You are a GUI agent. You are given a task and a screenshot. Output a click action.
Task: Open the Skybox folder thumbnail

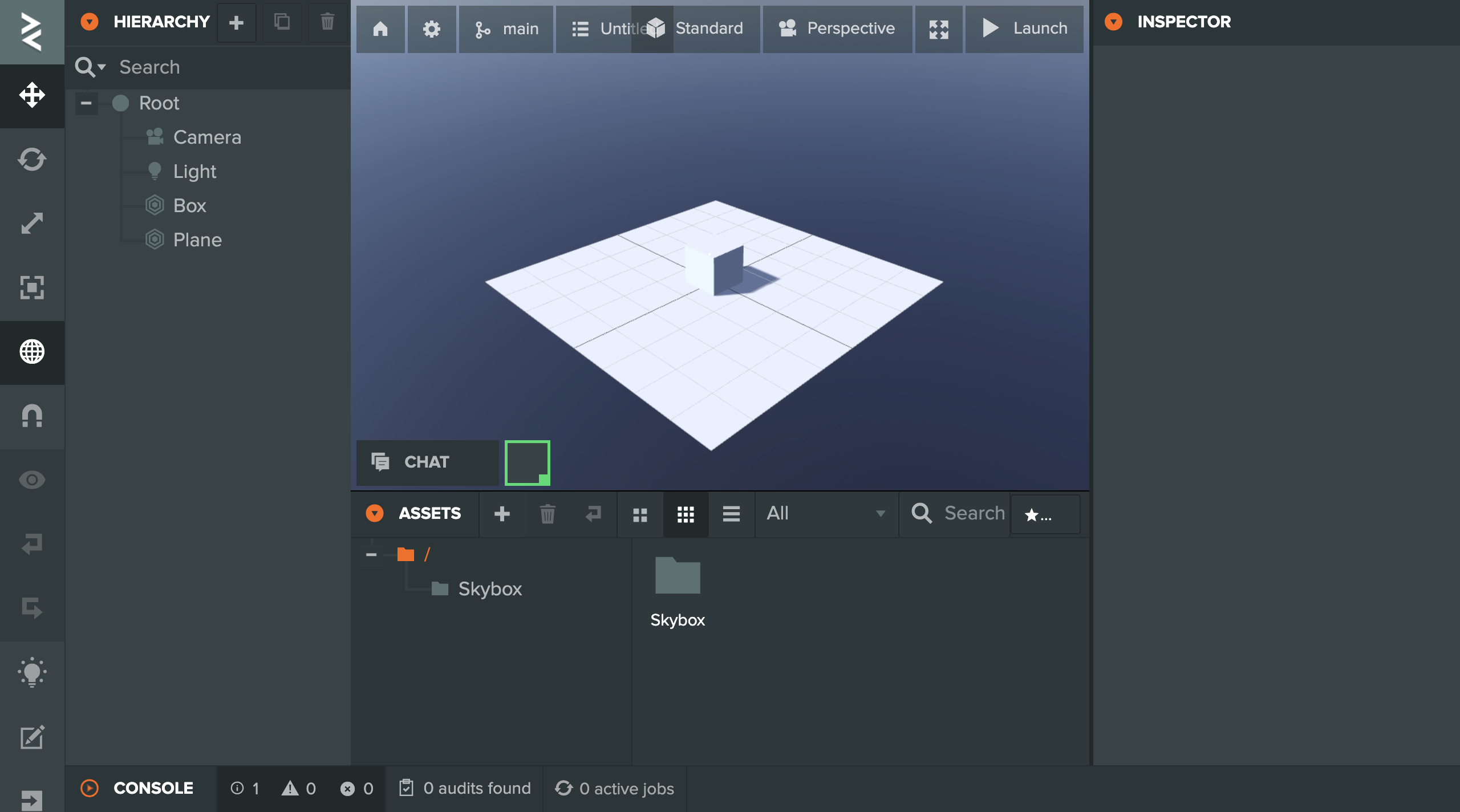tap(678, 576)
